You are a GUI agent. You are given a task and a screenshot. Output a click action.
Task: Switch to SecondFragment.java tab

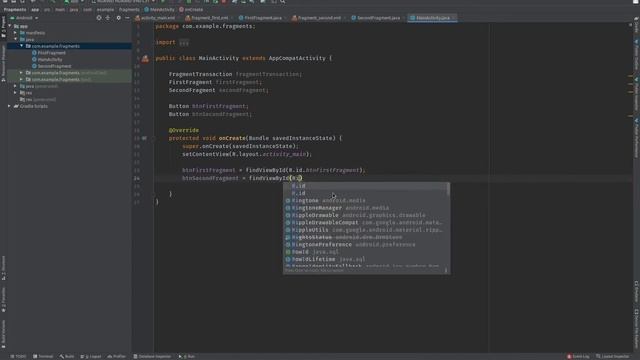click(x=378, y=18)
